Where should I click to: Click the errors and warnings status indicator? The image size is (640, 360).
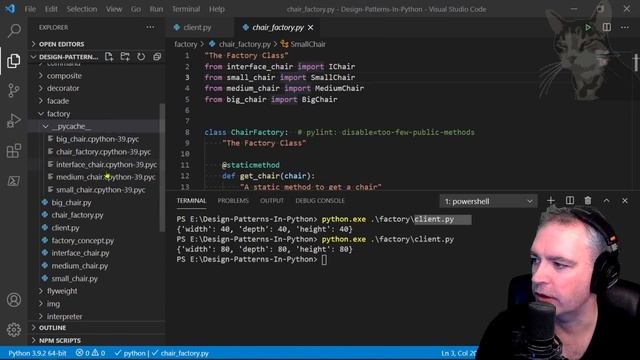90,353
